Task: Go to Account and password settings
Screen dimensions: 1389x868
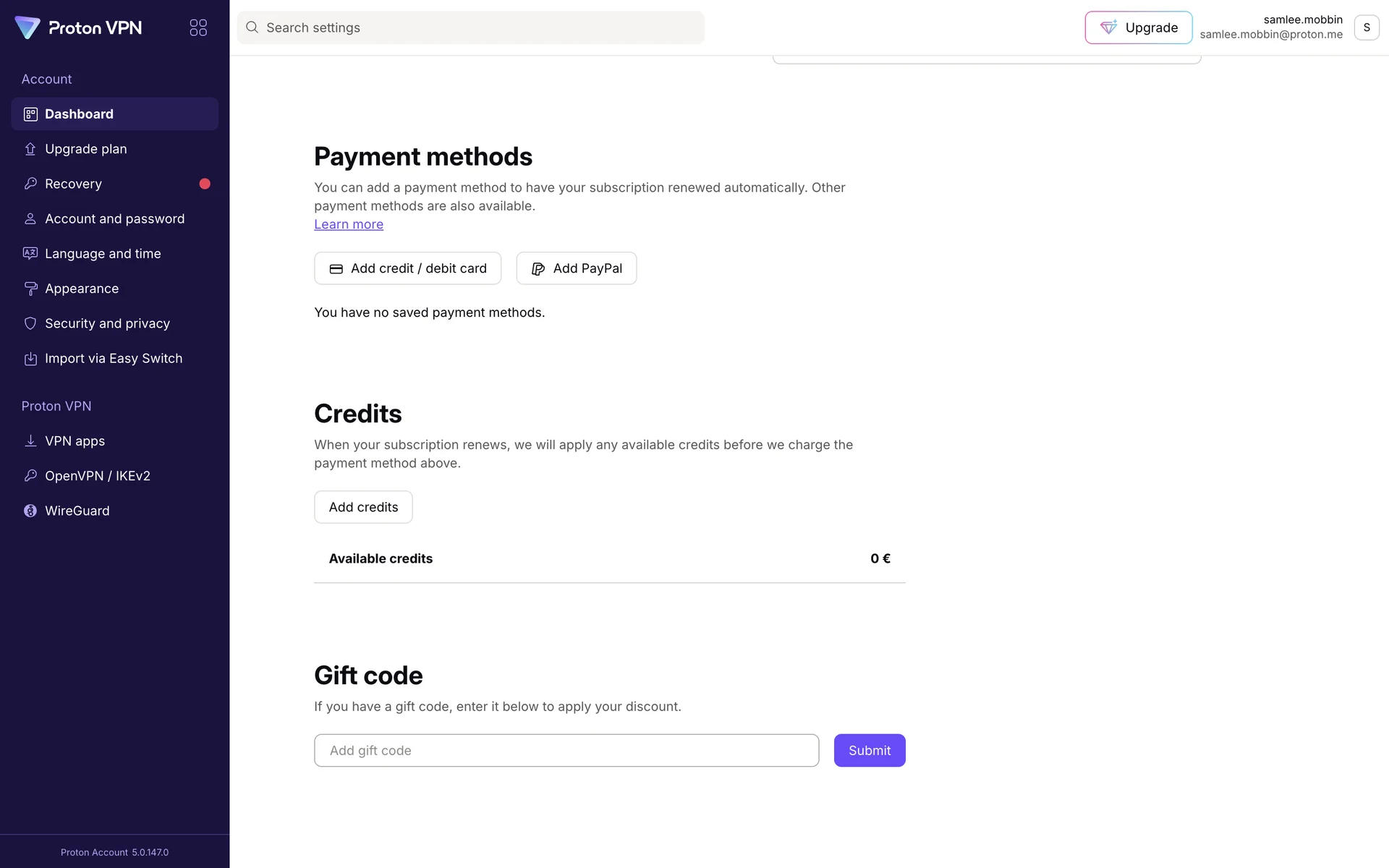Action: coord(114,218)
